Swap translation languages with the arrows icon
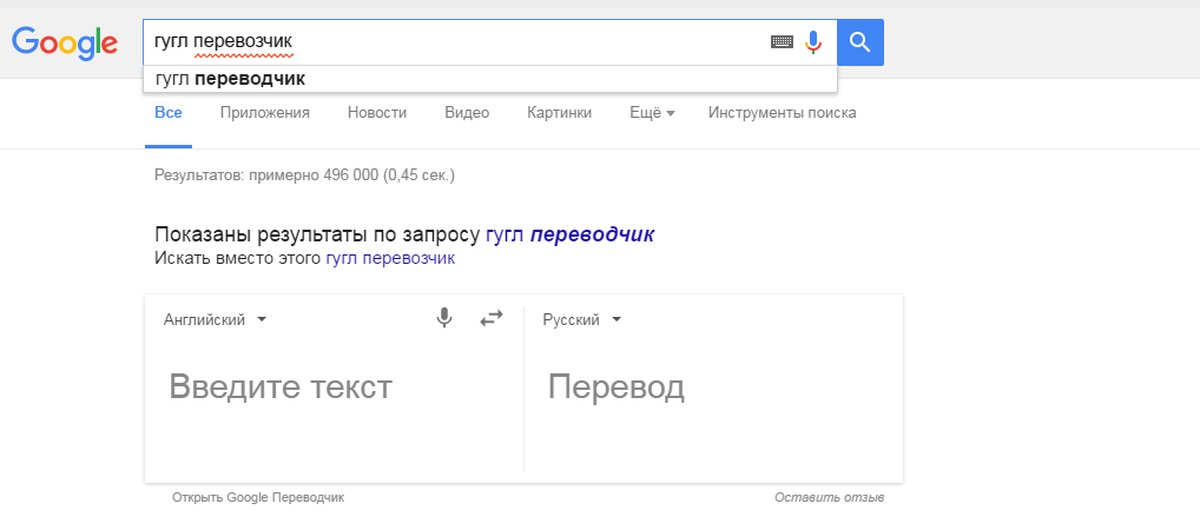 pos(491,319)
